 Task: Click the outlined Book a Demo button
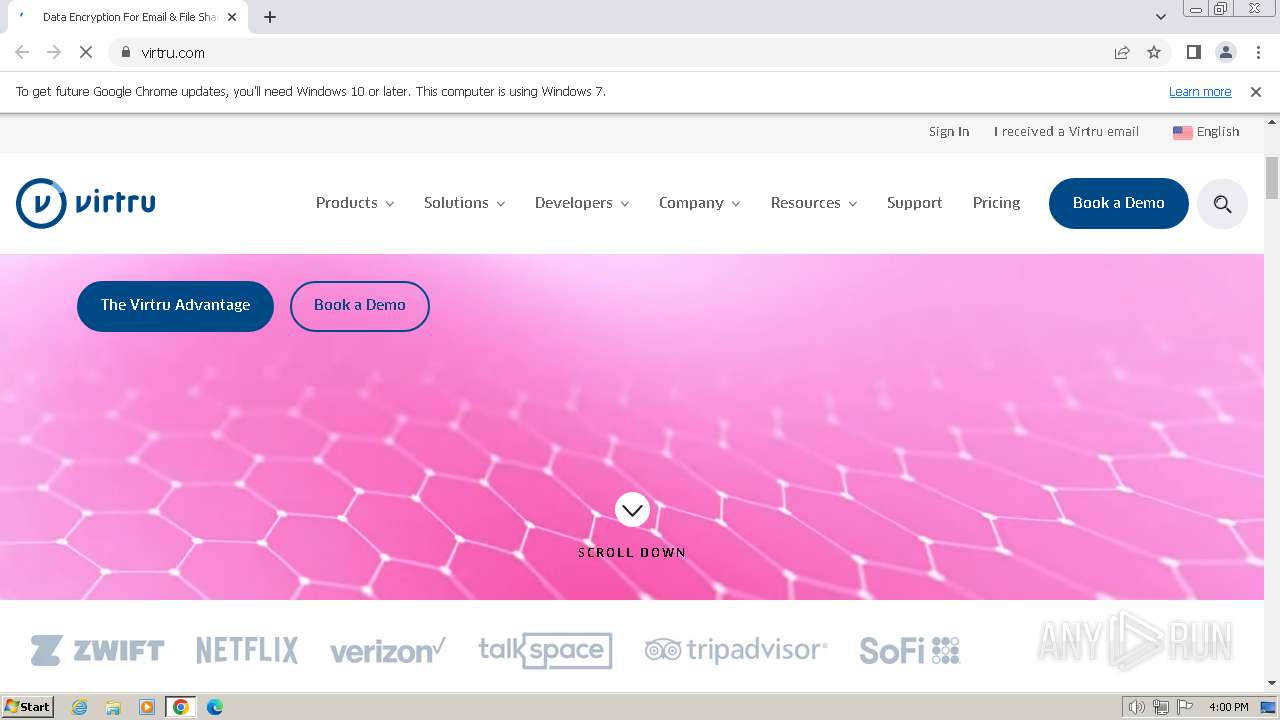pyautogui.click(x=360, y=306)
